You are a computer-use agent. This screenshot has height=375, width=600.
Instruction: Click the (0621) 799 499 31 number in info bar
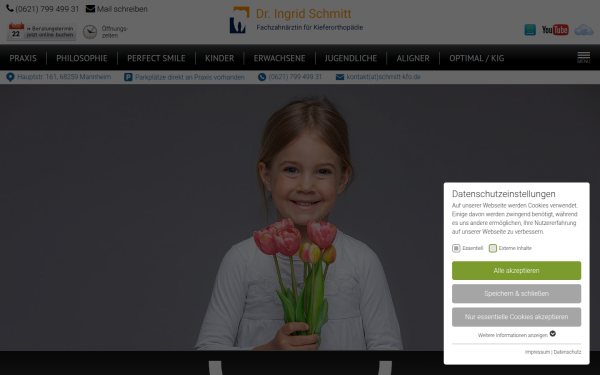coord(295,77)
